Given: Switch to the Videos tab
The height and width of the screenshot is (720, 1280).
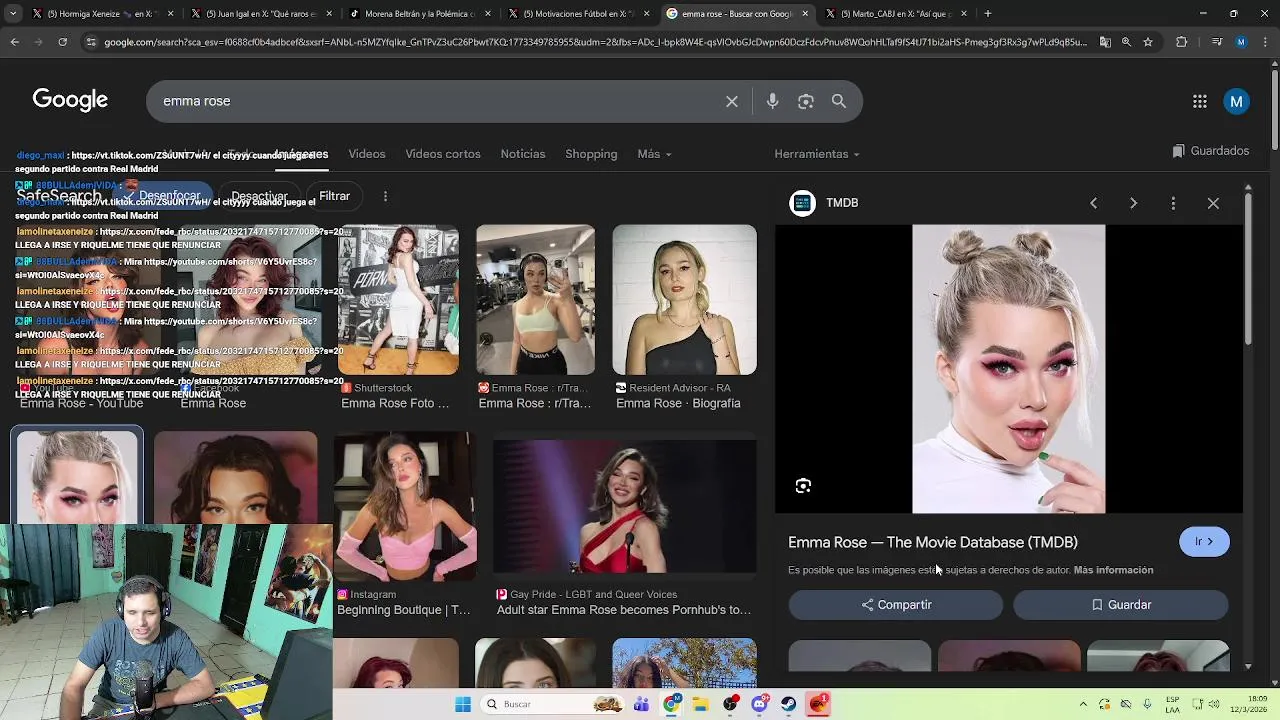Looking at the screenshot, I should click(367, 154).
